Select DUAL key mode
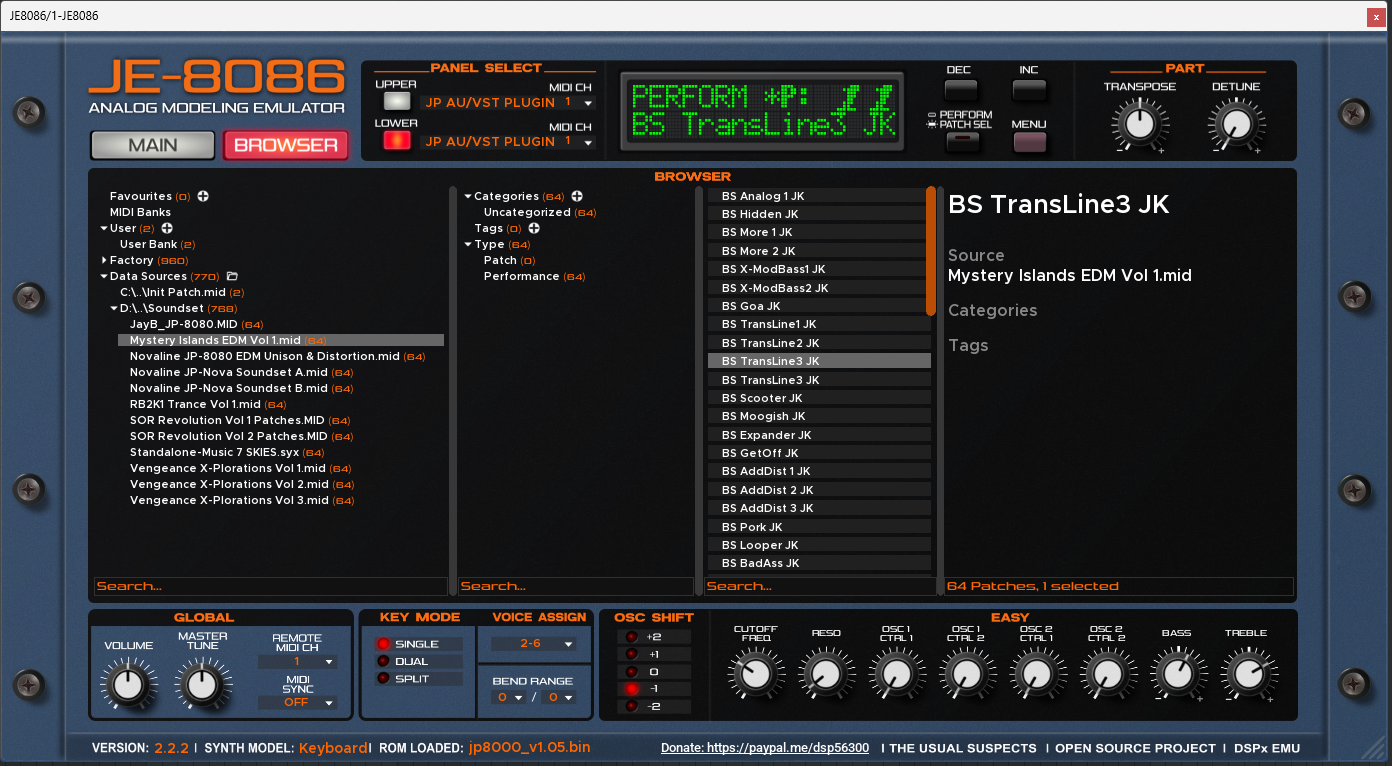1392x766 pixels. (418, 662)
